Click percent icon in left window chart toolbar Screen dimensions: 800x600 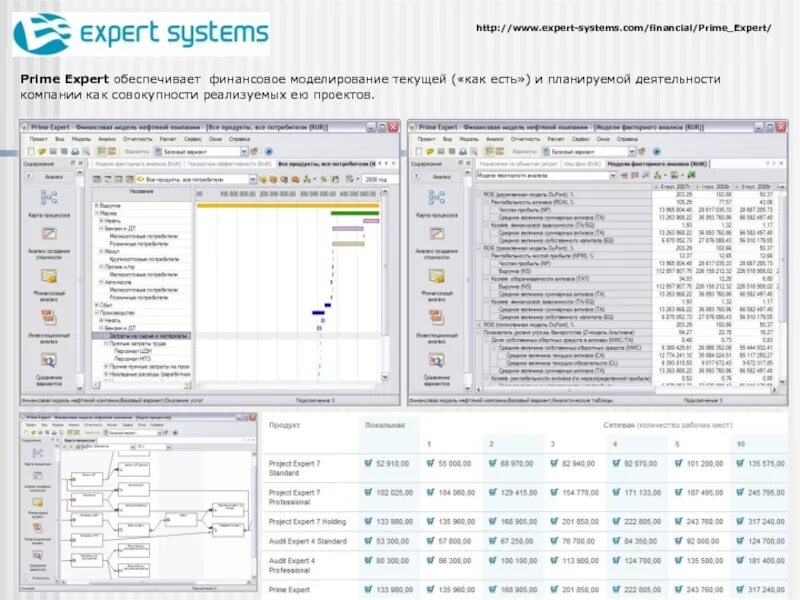coord(323,180)
